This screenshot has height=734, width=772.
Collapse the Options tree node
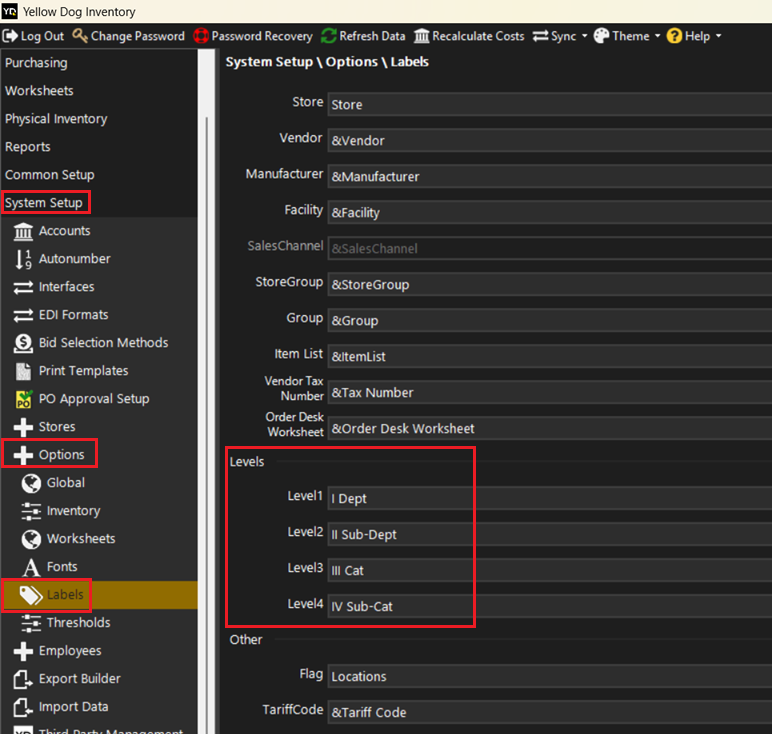(23, 455)
